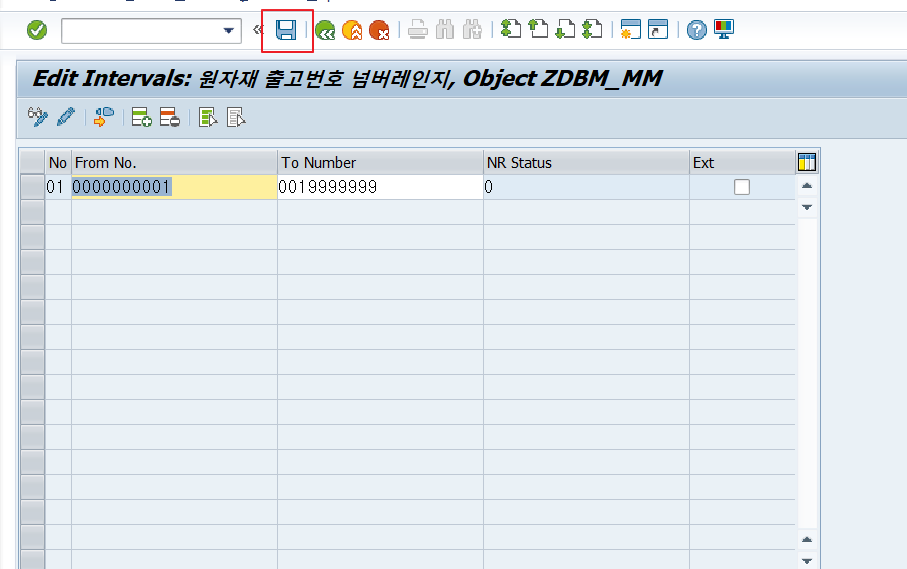Viewport: 907px width, 569px height.
Task: Open the command field history dropdown
Action: point(229,31)
